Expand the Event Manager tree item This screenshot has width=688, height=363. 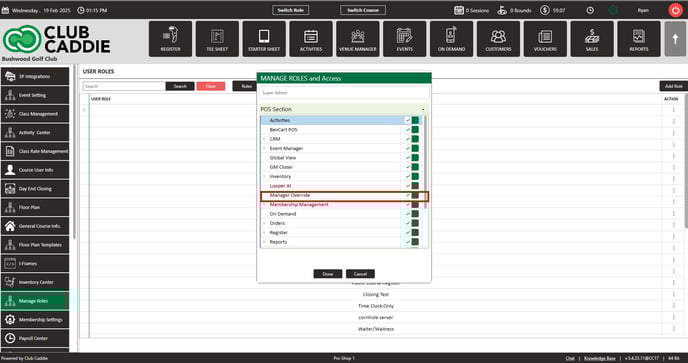(x=264, y=148)
